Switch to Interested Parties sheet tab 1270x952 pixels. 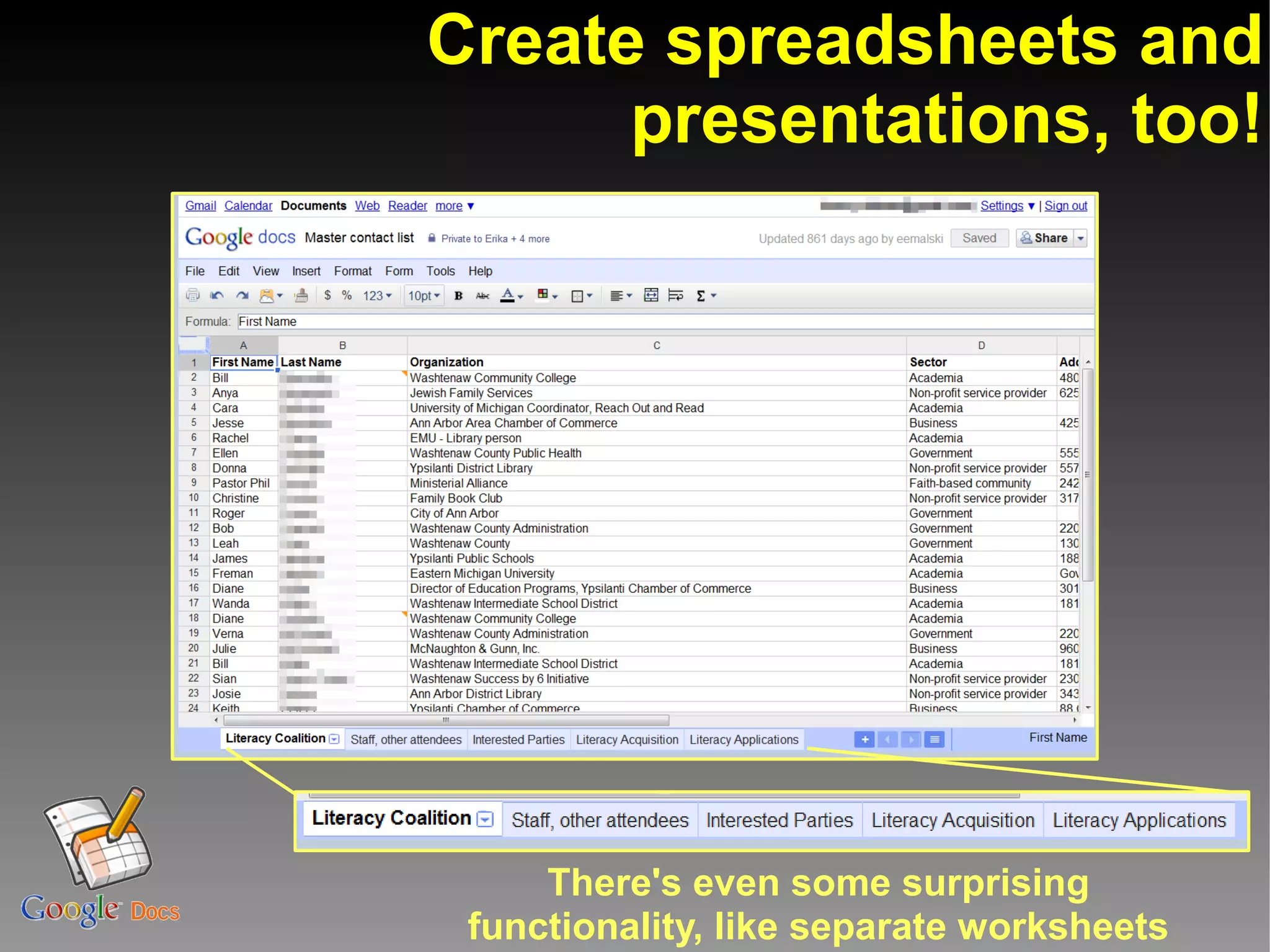click(x=518, y=740)
